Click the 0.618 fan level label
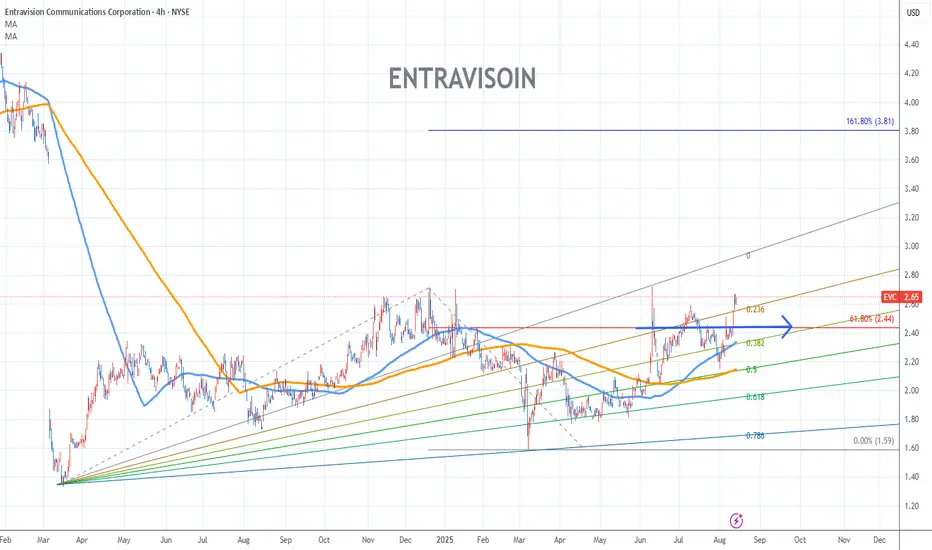 [755, 397]
